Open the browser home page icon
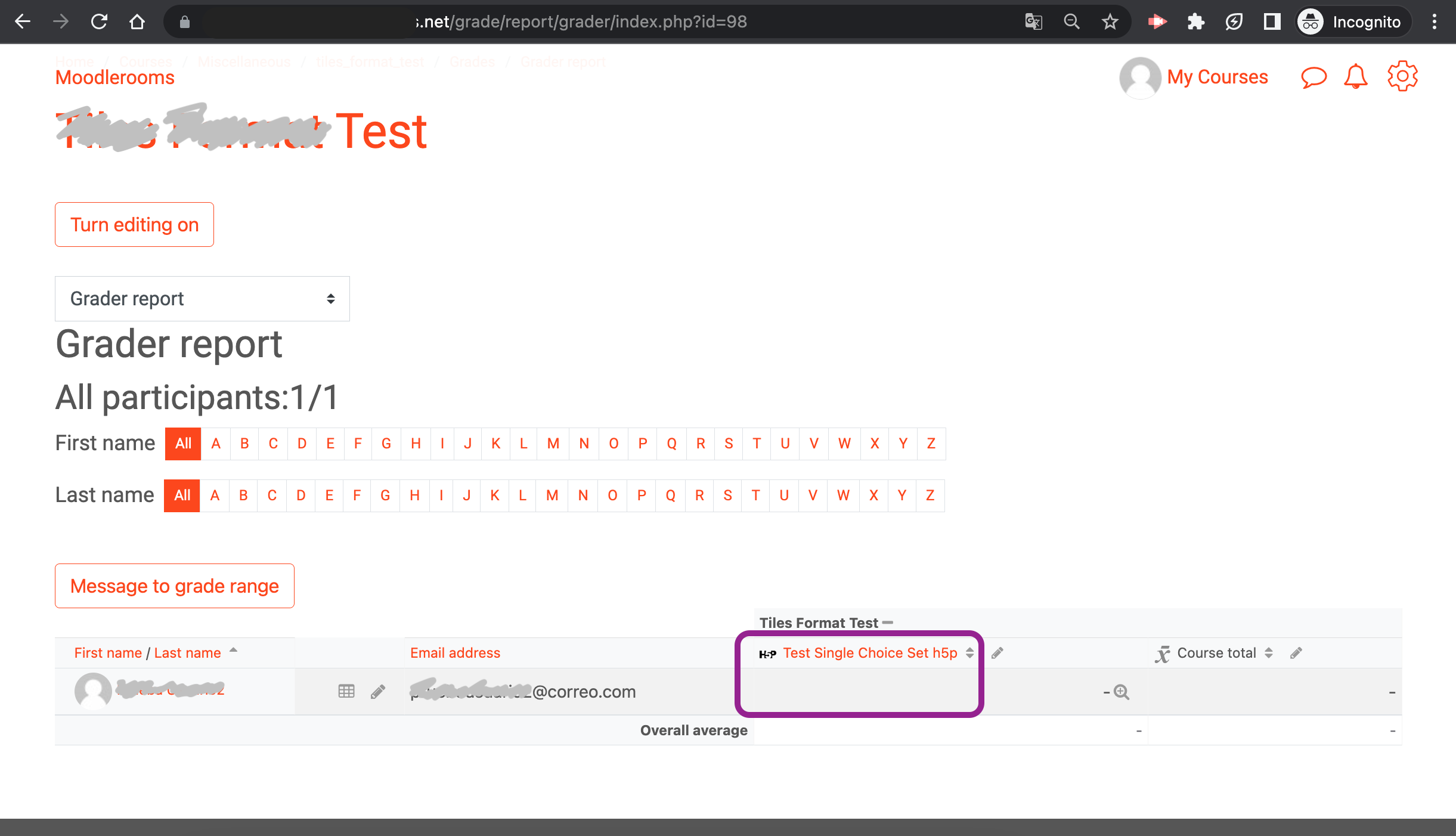Image resolution: width=1456 pixels, height=836 pixels. 137,22
